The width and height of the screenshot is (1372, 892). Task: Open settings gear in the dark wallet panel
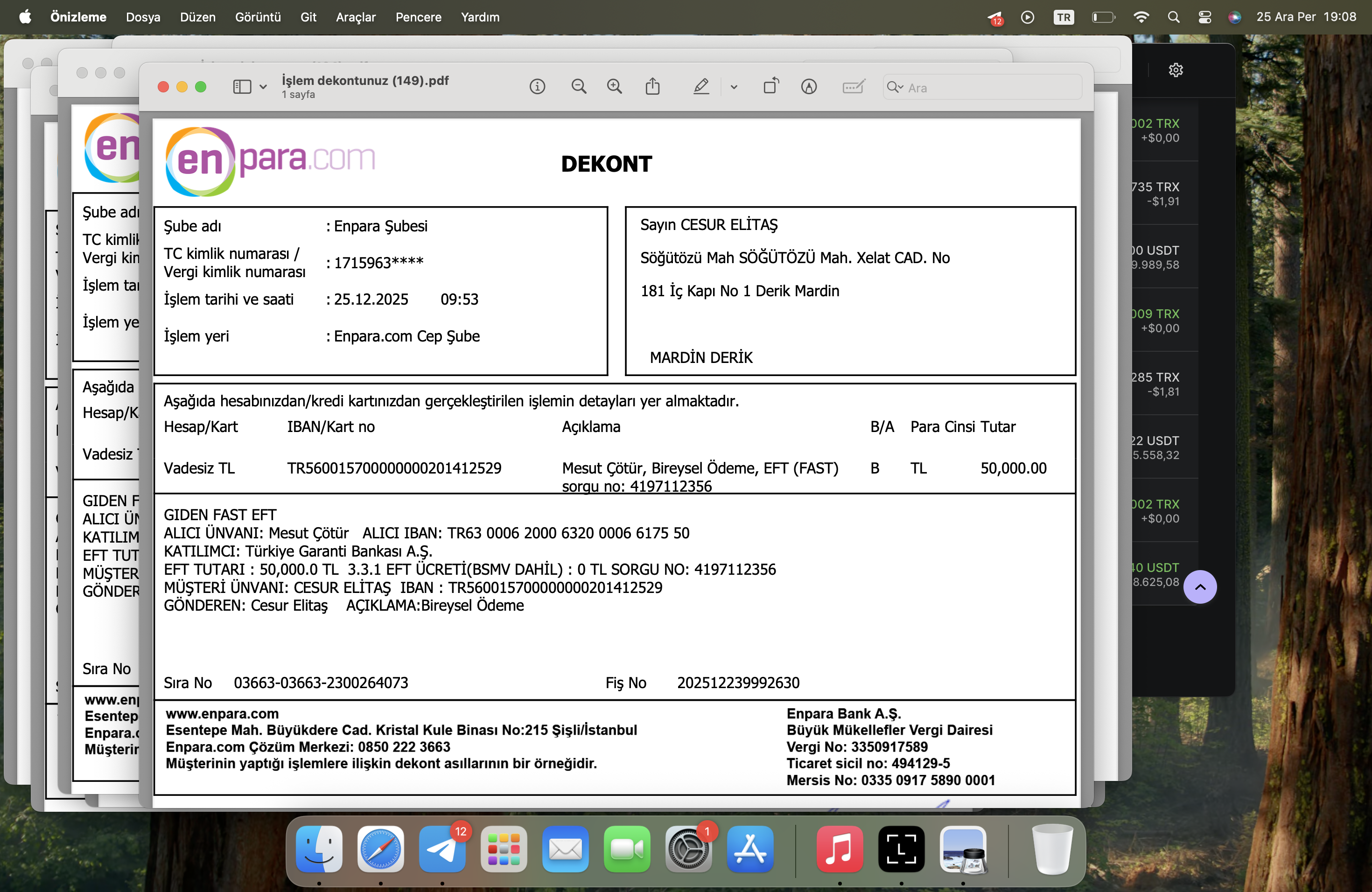(1176, 70)
